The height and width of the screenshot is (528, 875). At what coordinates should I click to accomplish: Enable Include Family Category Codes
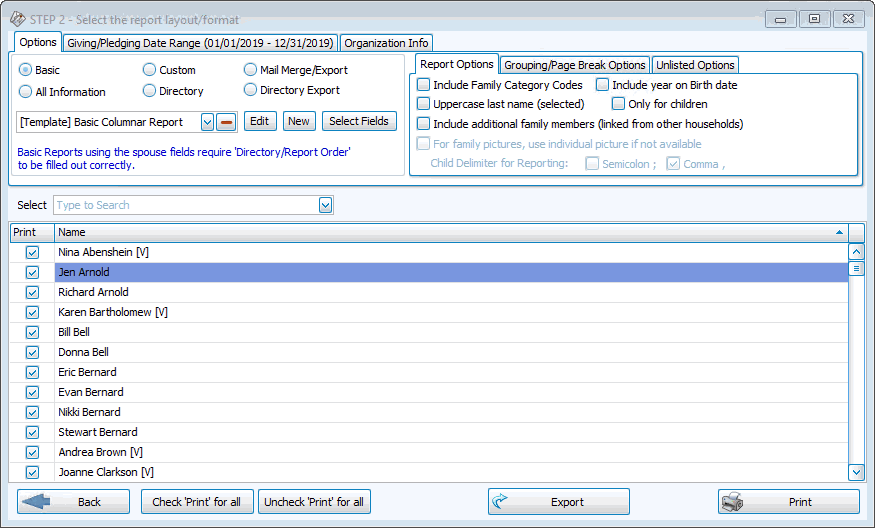(x=424, y=86)
